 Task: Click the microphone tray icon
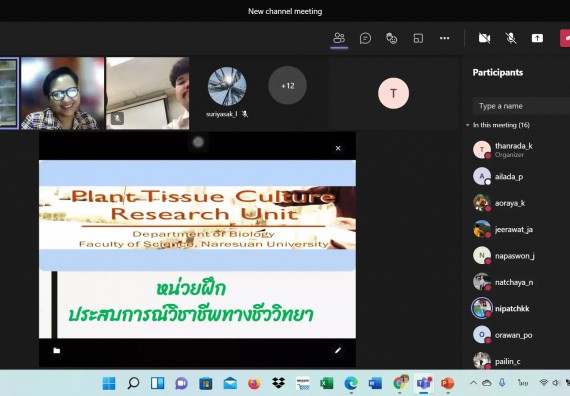click(502, 383)
